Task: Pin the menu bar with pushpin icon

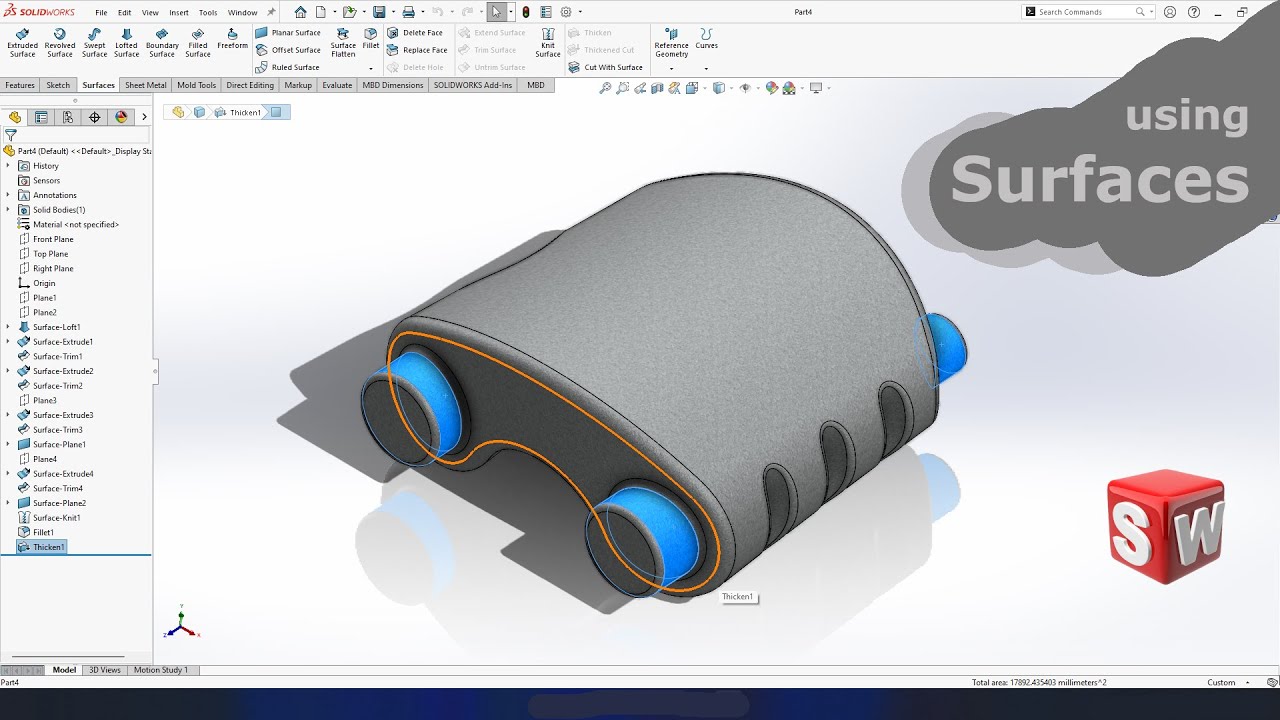Action: point(271,12)
